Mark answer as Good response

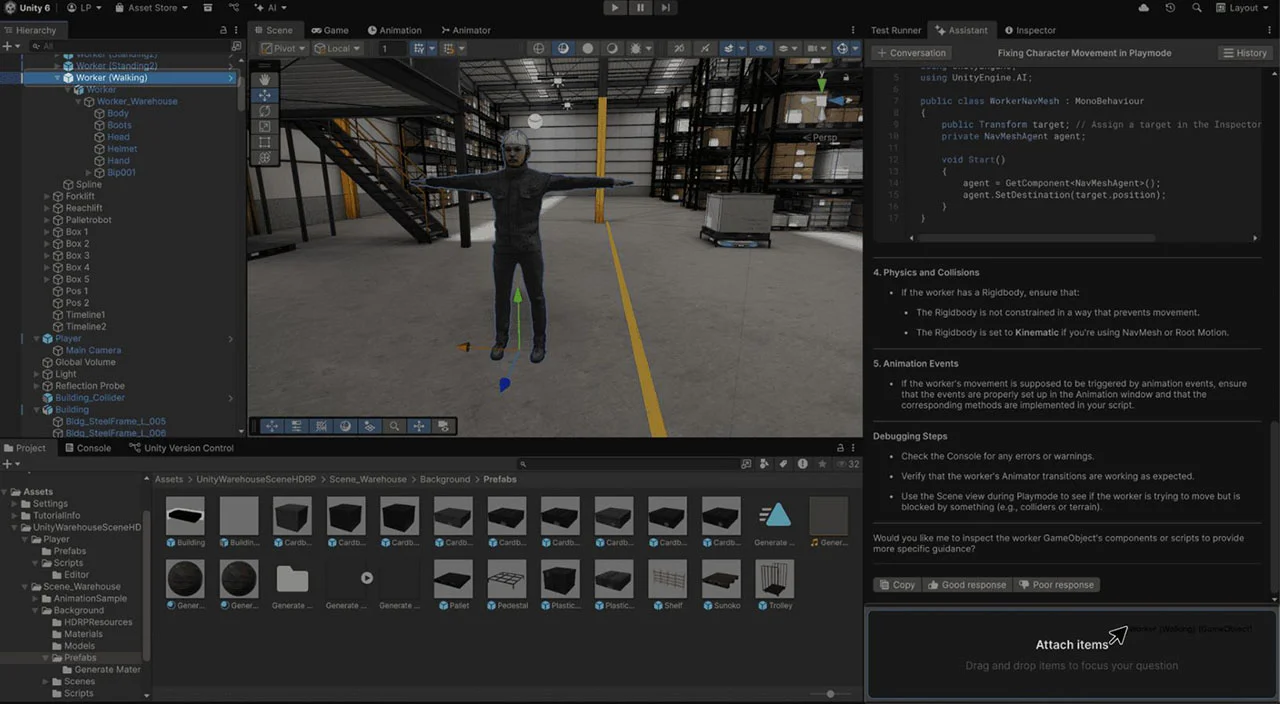tap(967, 585)
